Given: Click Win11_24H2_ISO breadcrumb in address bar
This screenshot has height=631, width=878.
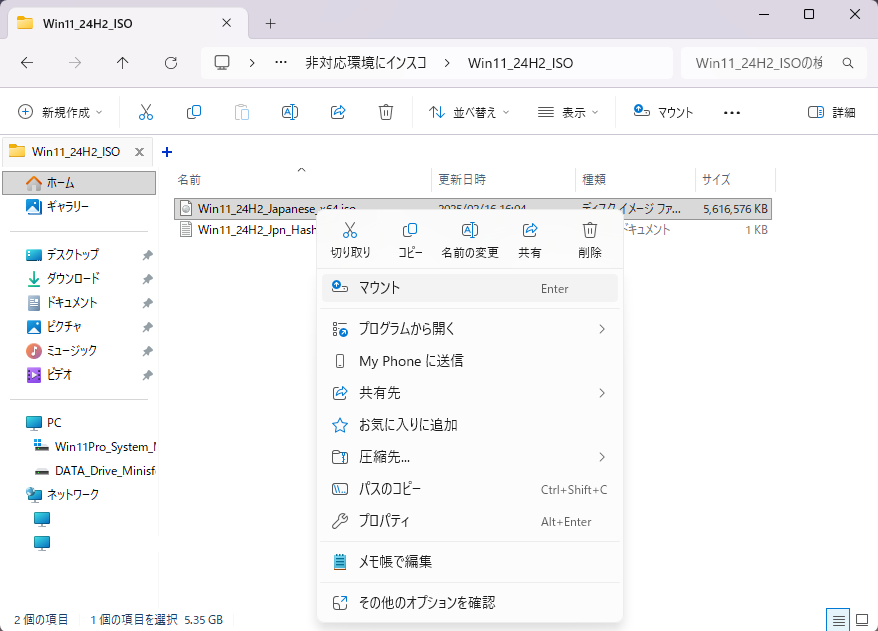Looking at the screenshot, I should (x=520, y=63).
